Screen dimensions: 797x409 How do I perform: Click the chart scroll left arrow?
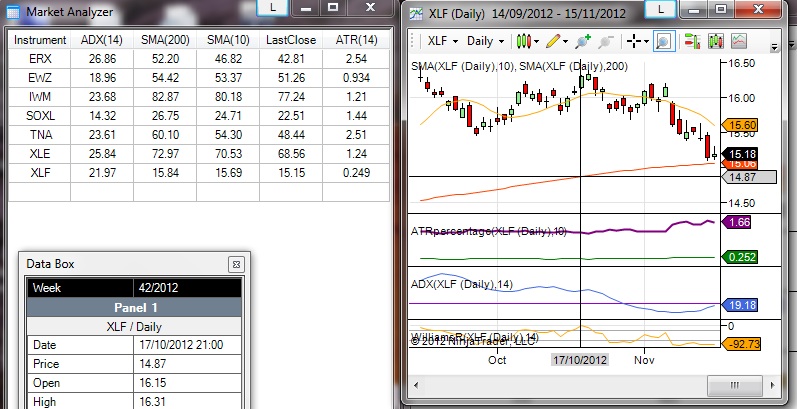click(x=416, y=385)
